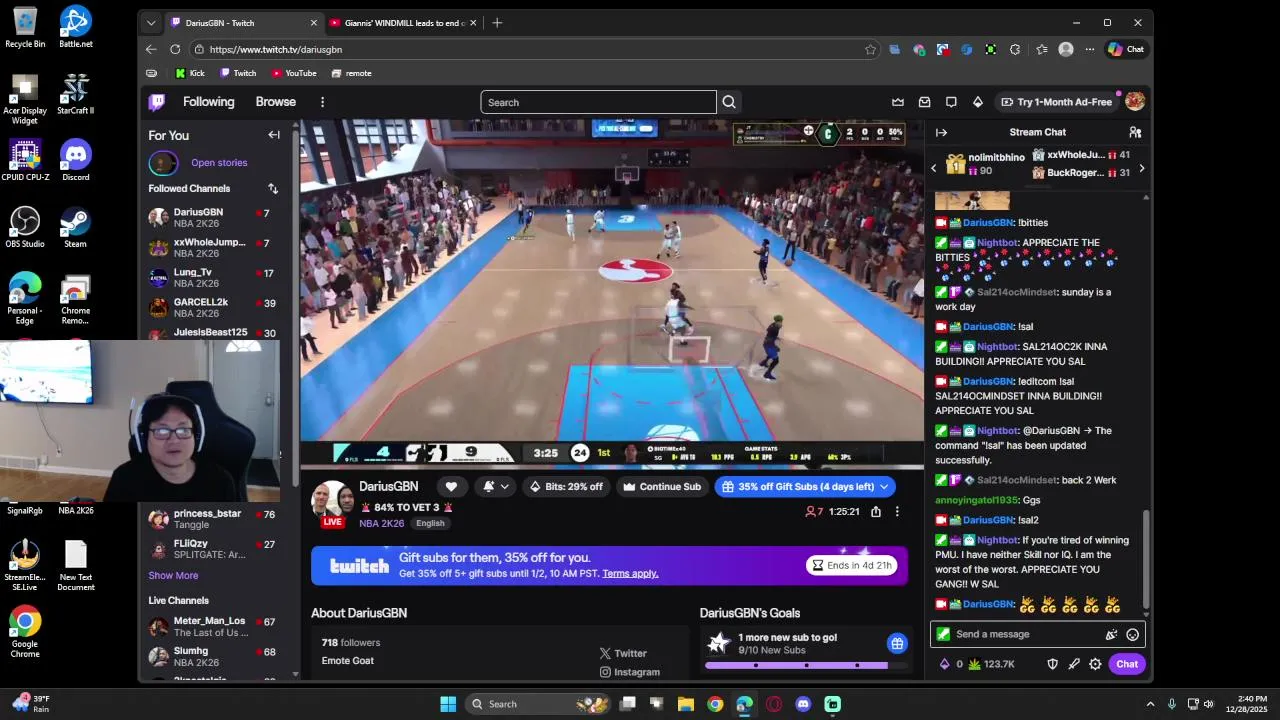Open the three-dot more menu beside Browse

(x=322, y=102)
